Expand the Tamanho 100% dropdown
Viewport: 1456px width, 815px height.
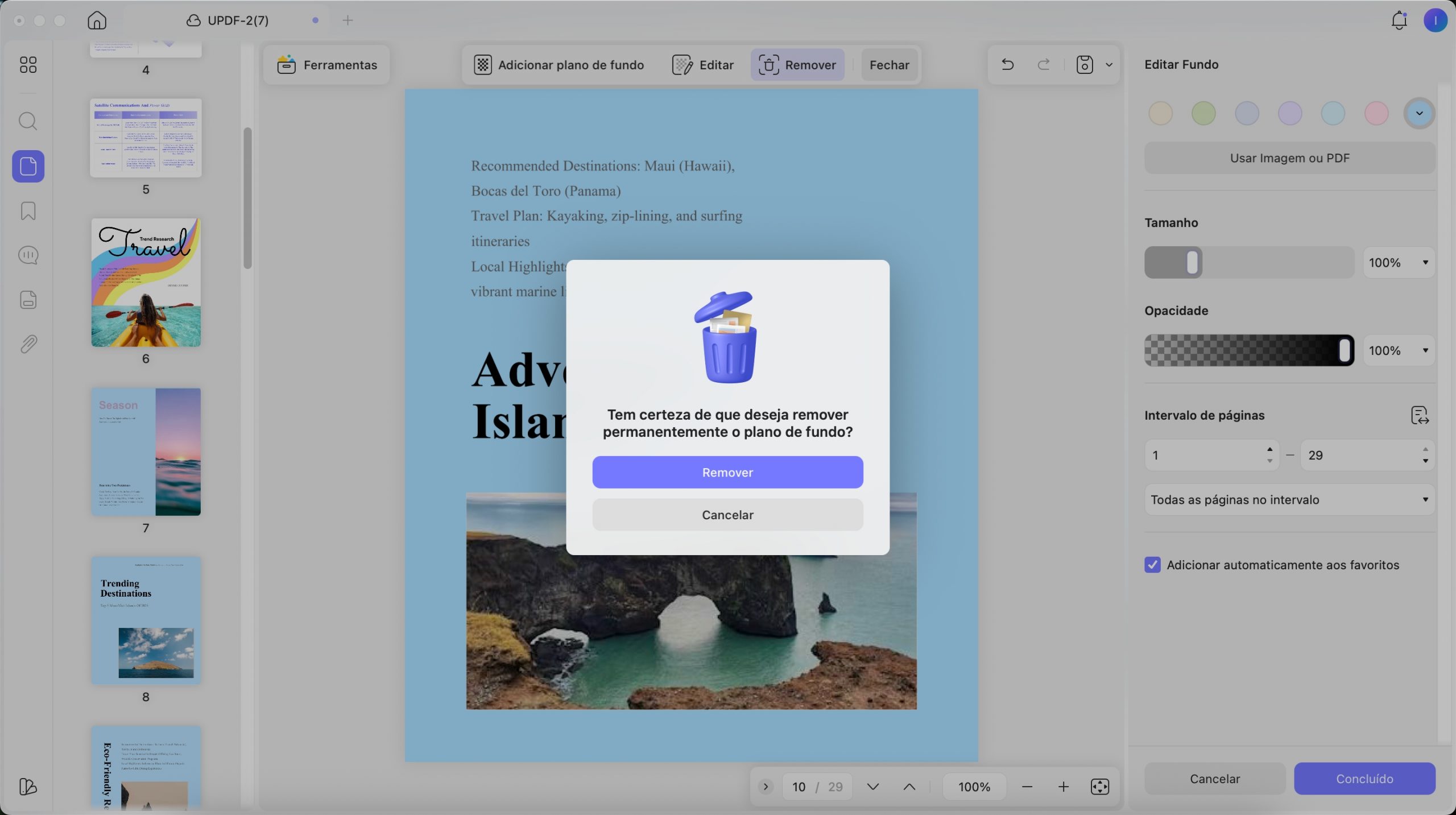pyautogui.click(x=1399, y=262)
